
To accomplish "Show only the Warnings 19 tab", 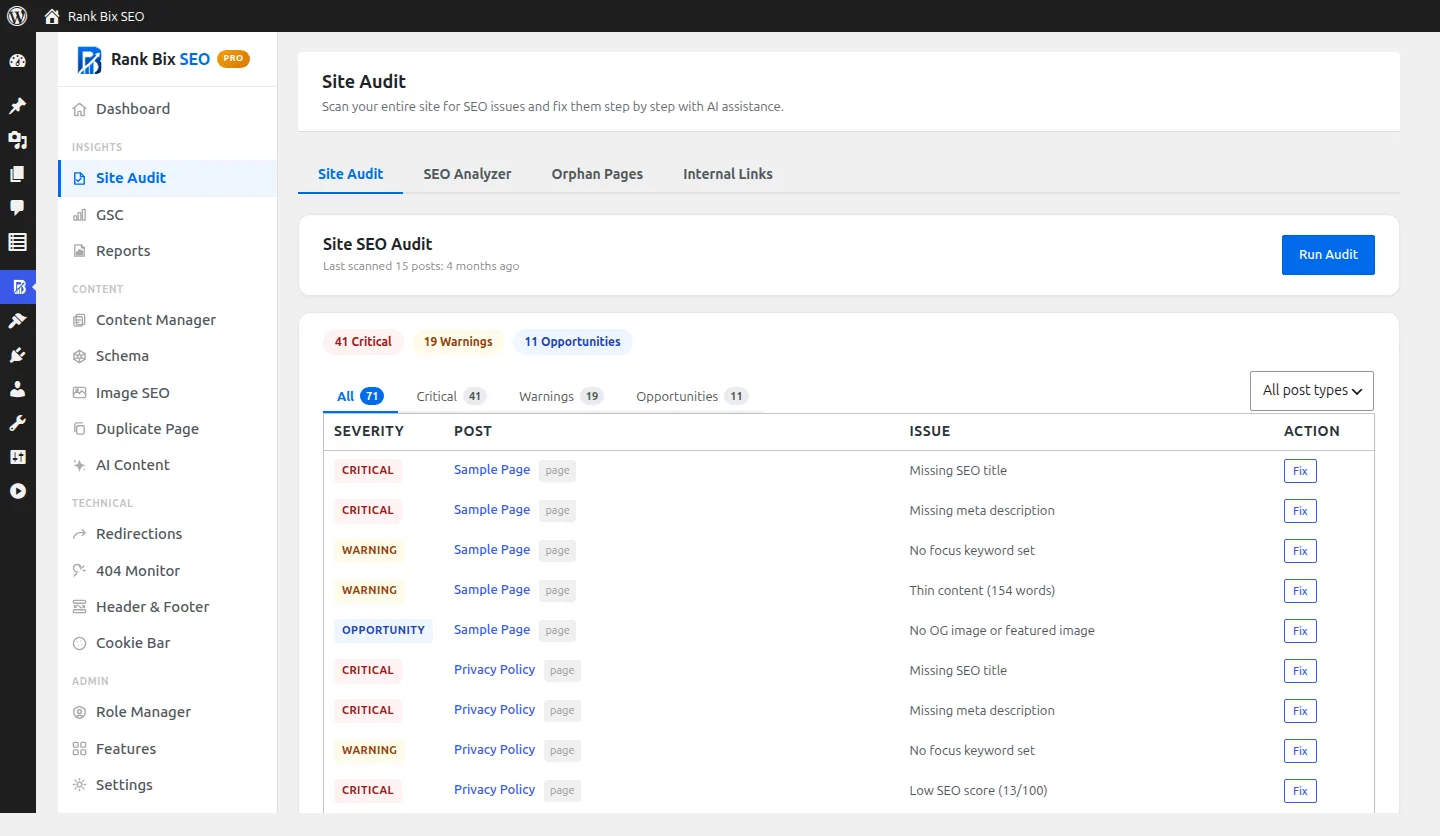I will [x=561, y=396].
